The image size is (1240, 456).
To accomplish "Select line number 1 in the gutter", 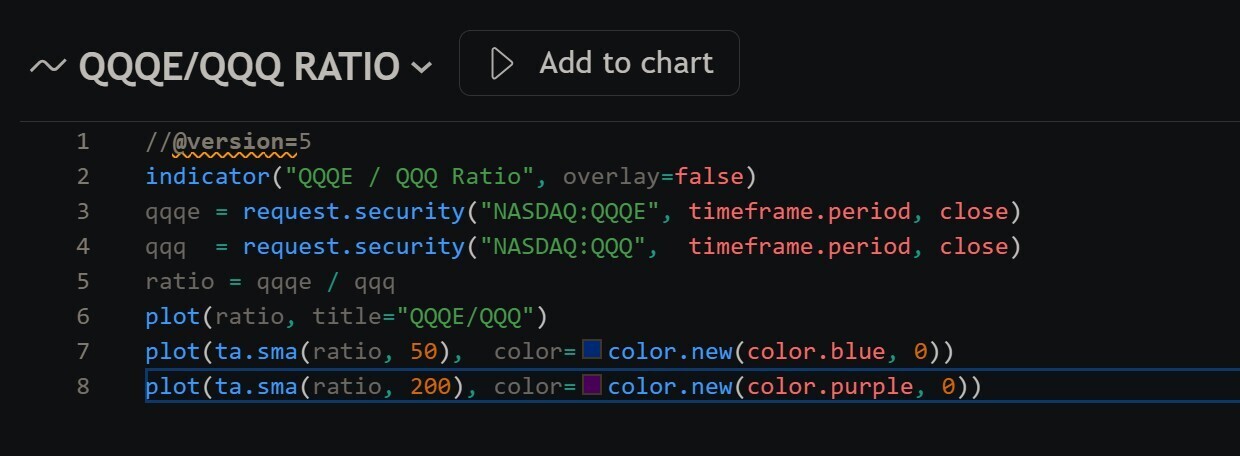I will [x=82, y=142].
